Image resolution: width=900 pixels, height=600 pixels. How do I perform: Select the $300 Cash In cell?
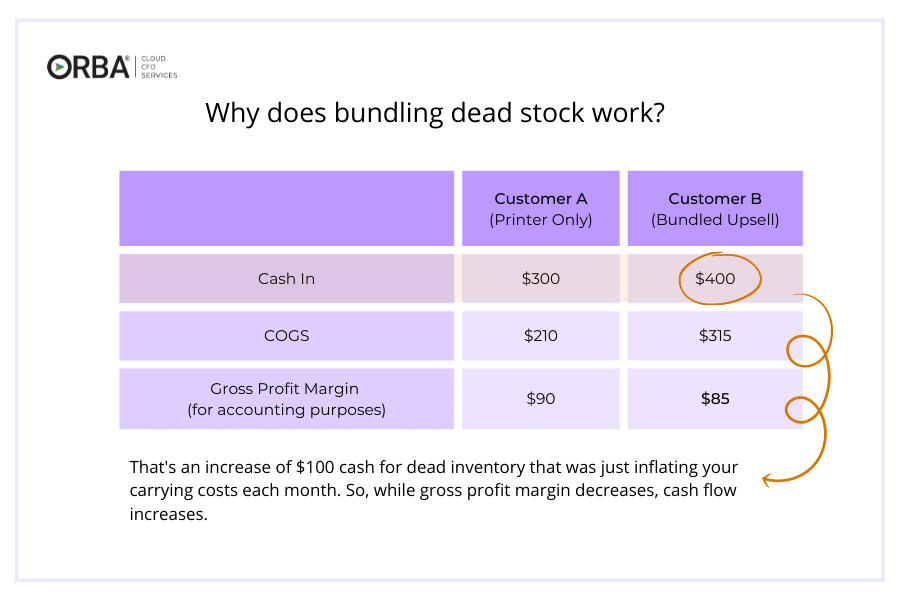coord(541,278)
